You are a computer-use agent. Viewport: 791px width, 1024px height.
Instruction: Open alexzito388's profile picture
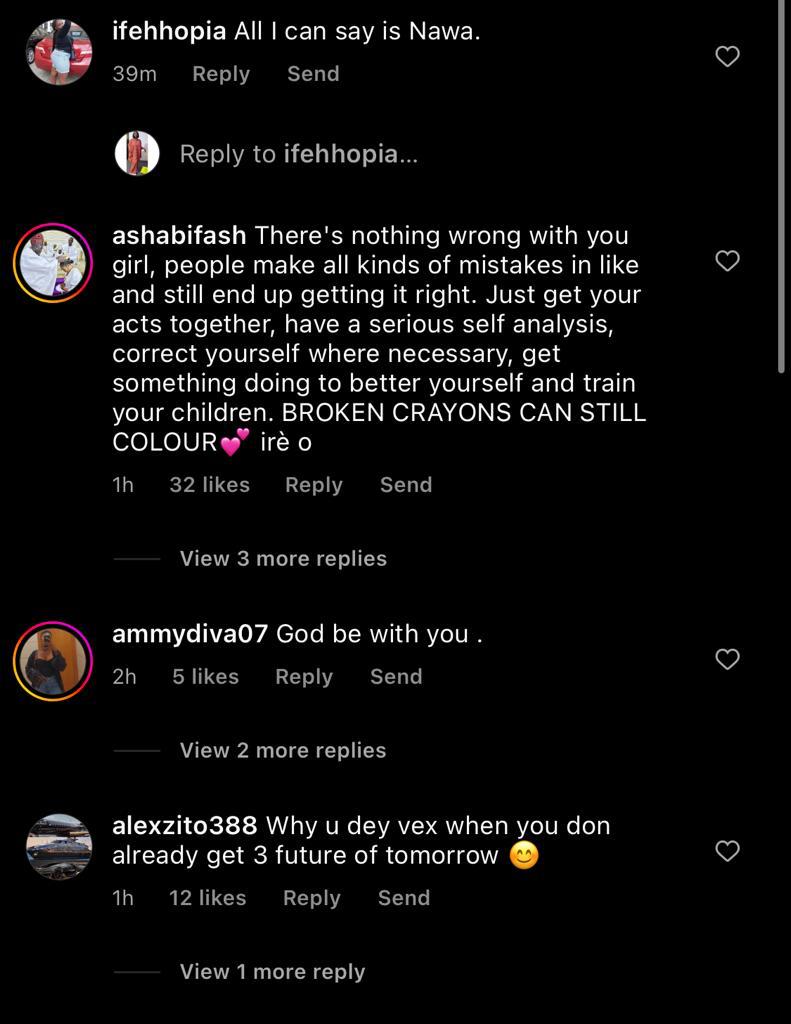point(59,847)
